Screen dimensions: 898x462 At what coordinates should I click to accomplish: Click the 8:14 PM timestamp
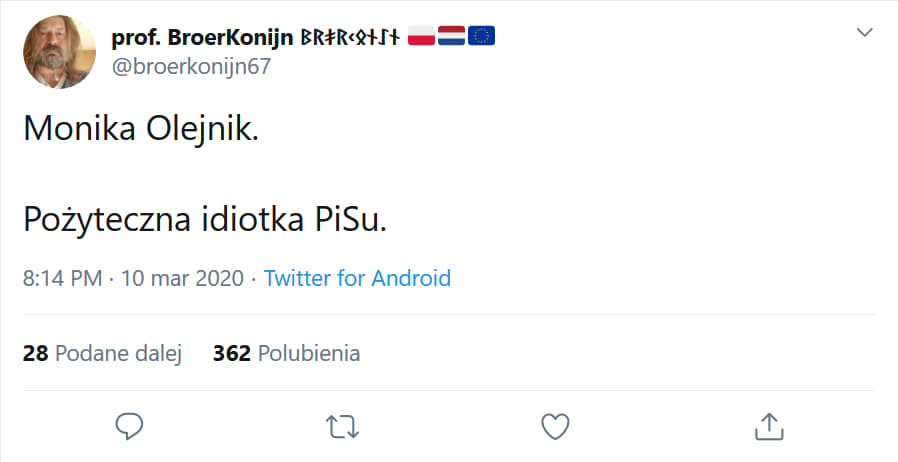coord(62,278)
